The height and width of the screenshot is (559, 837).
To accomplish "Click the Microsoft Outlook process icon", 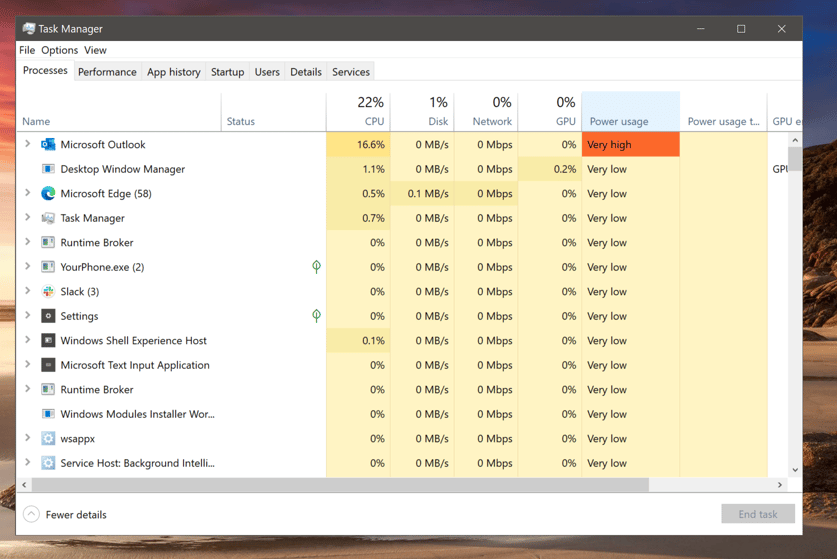I will [x=48, y=145].
